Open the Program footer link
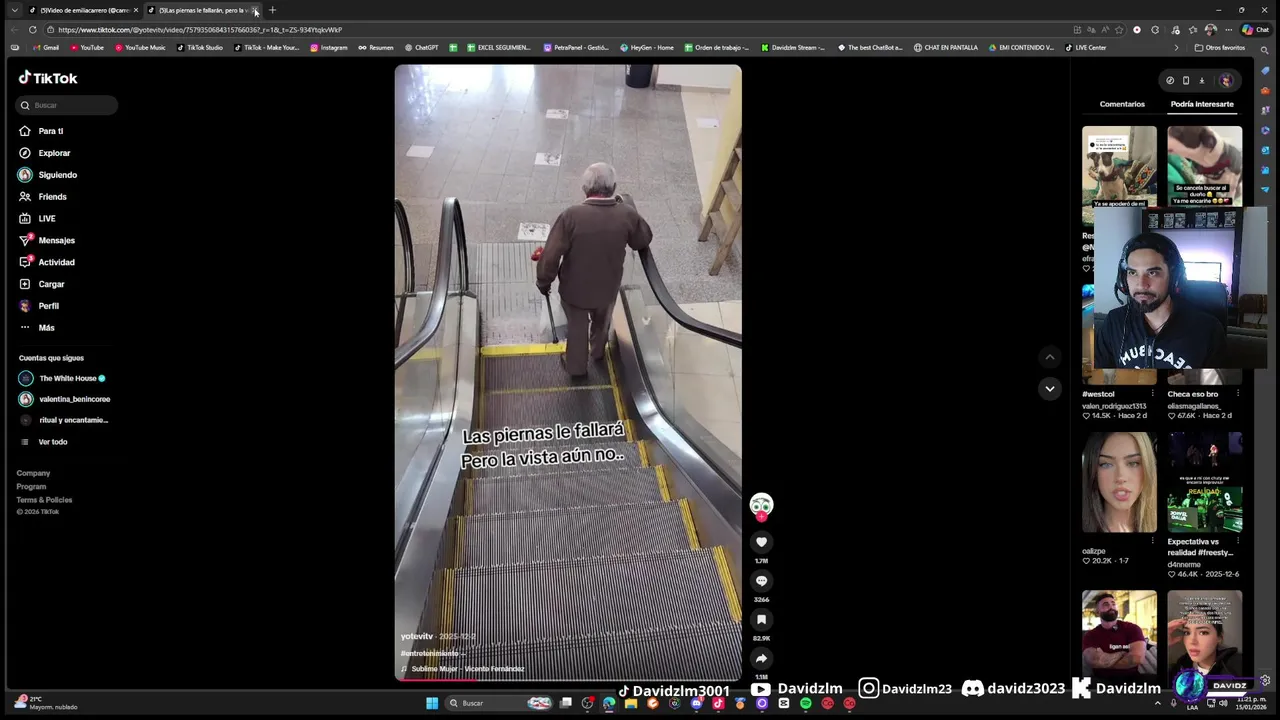The image size is (1280, 720). (31, 486)
